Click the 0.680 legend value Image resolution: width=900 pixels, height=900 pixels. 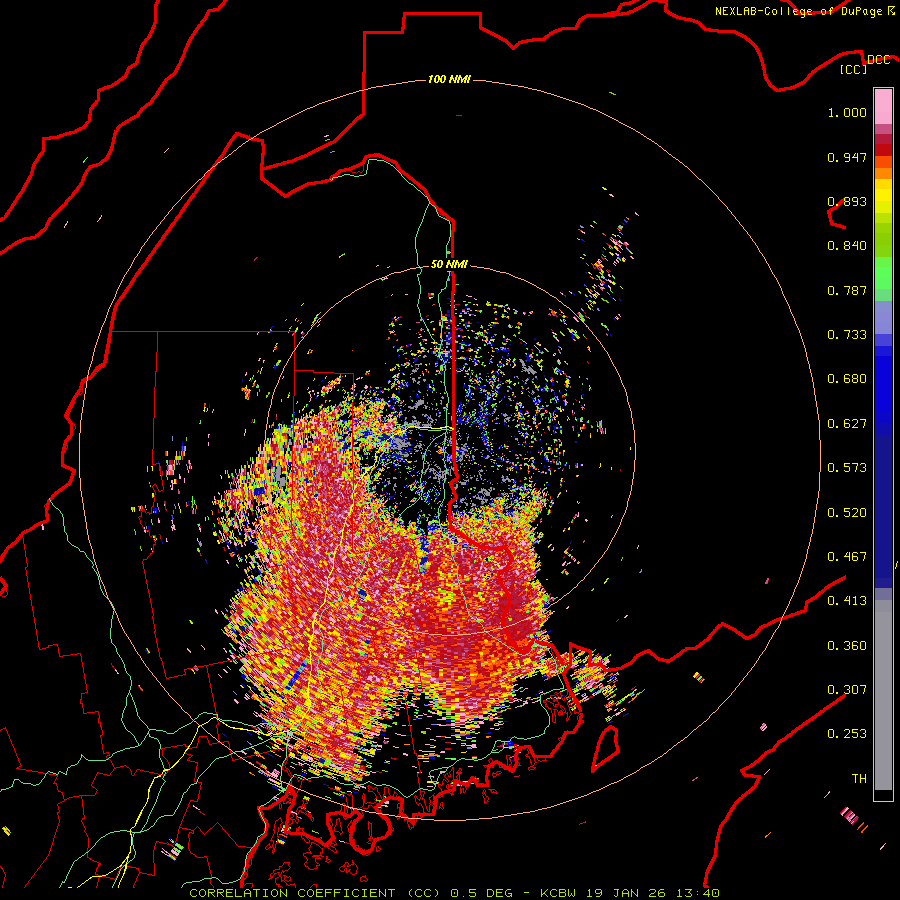tap(847, 379)
